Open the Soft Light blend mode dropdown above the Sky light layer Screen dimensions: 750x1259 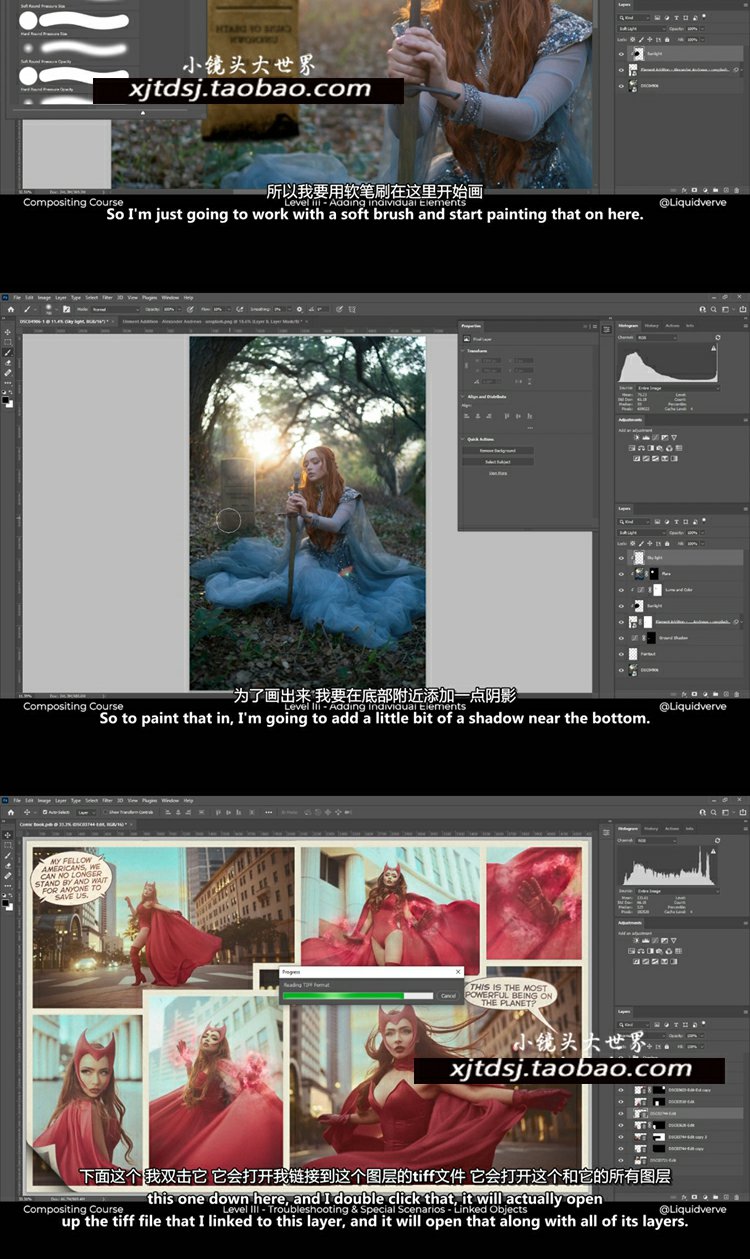(642, 533)
